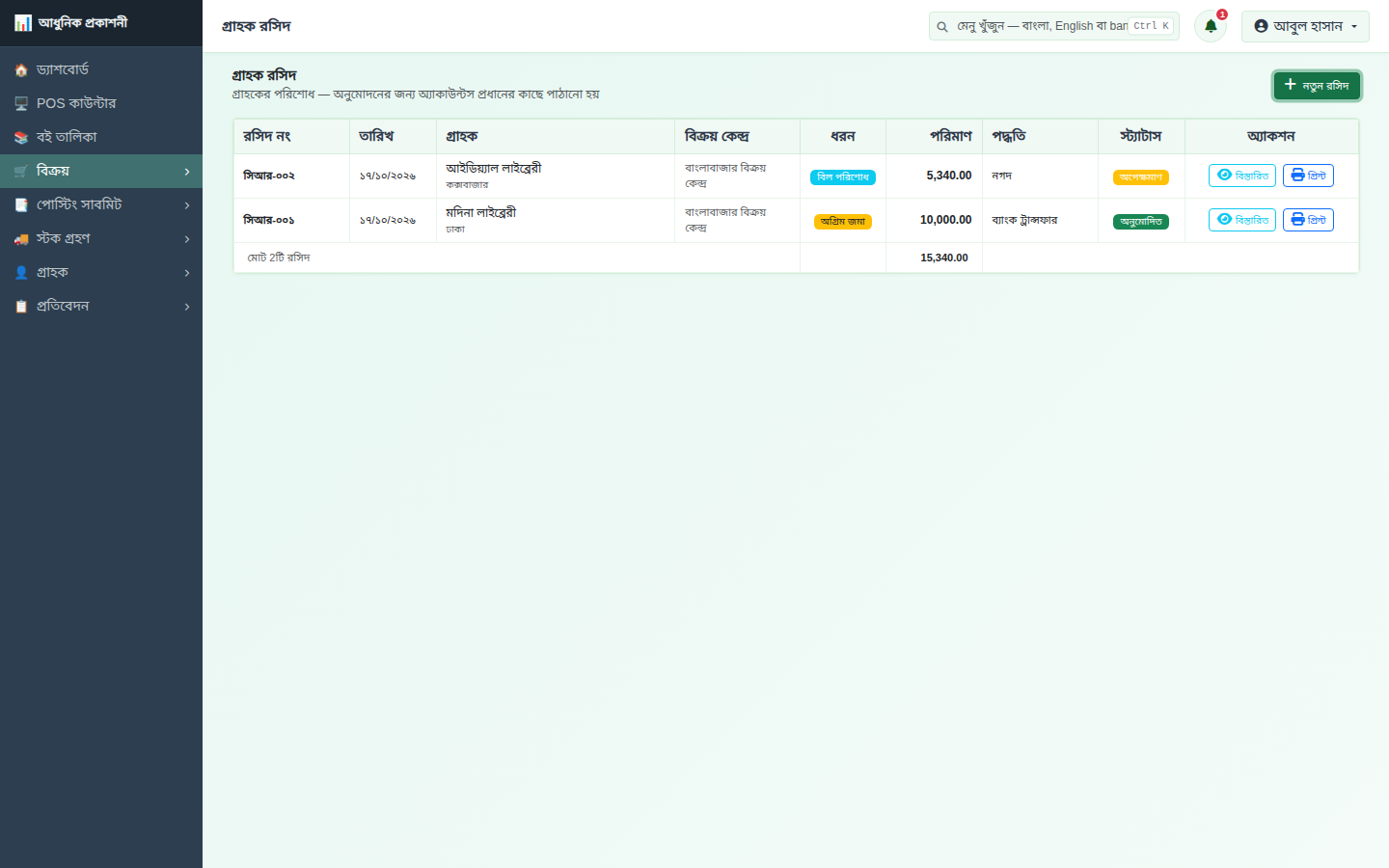The width and height of the screenshot is (1389, 868).
Task: Click the বিল পরিশোধ type badge
Action: coord(843,177)
